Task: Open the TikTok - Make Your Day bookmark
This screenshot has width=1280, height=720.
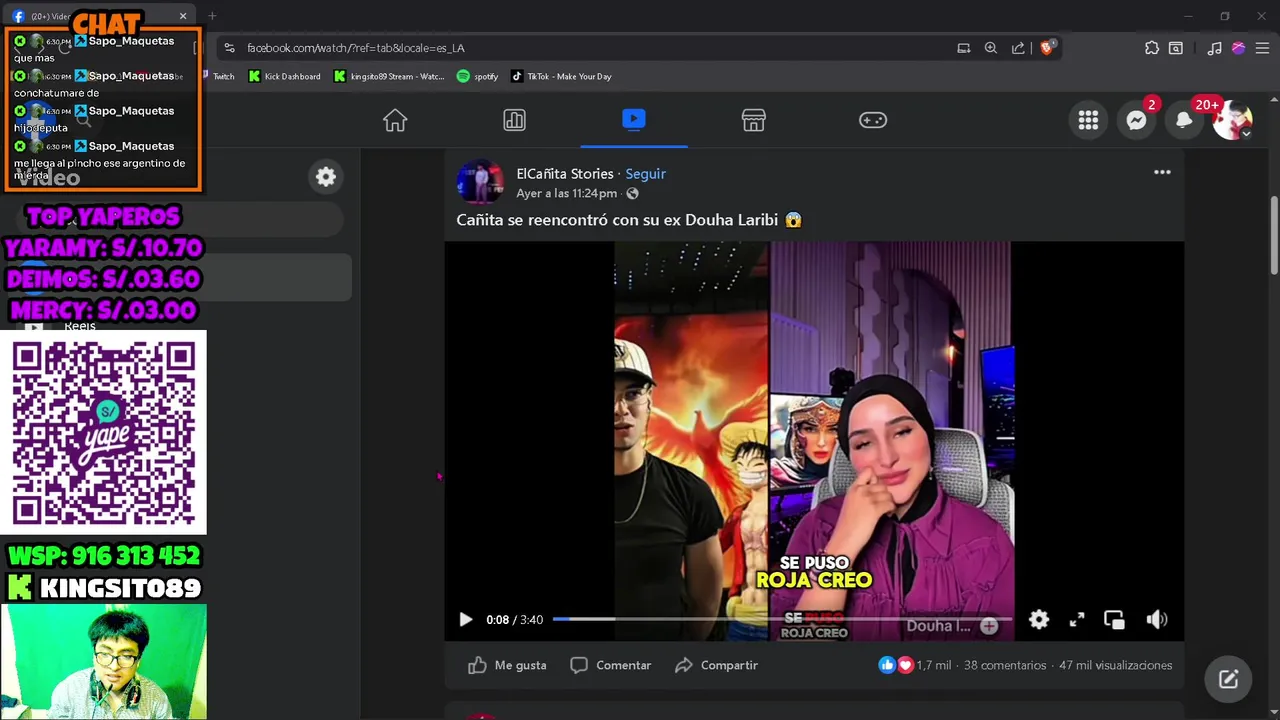Action: click(x=561, y=76)
